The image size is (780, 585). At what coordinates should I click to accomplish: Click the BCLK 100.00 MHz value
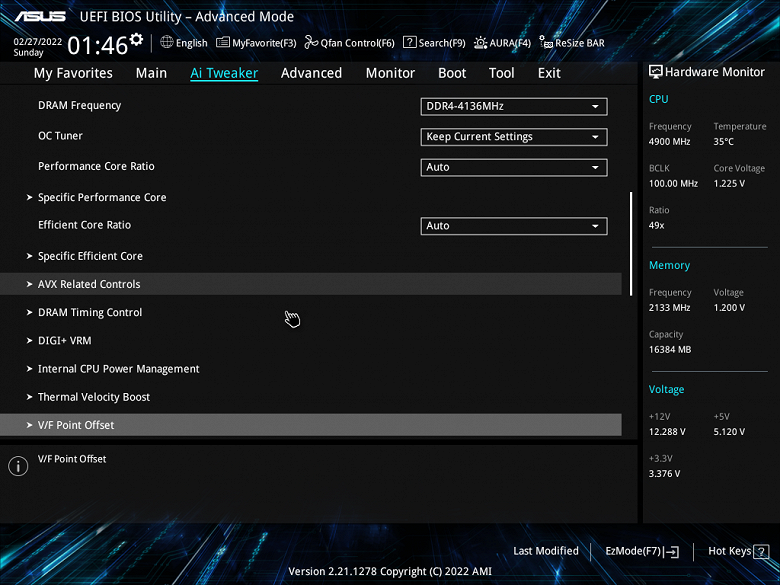pos(673,184)
